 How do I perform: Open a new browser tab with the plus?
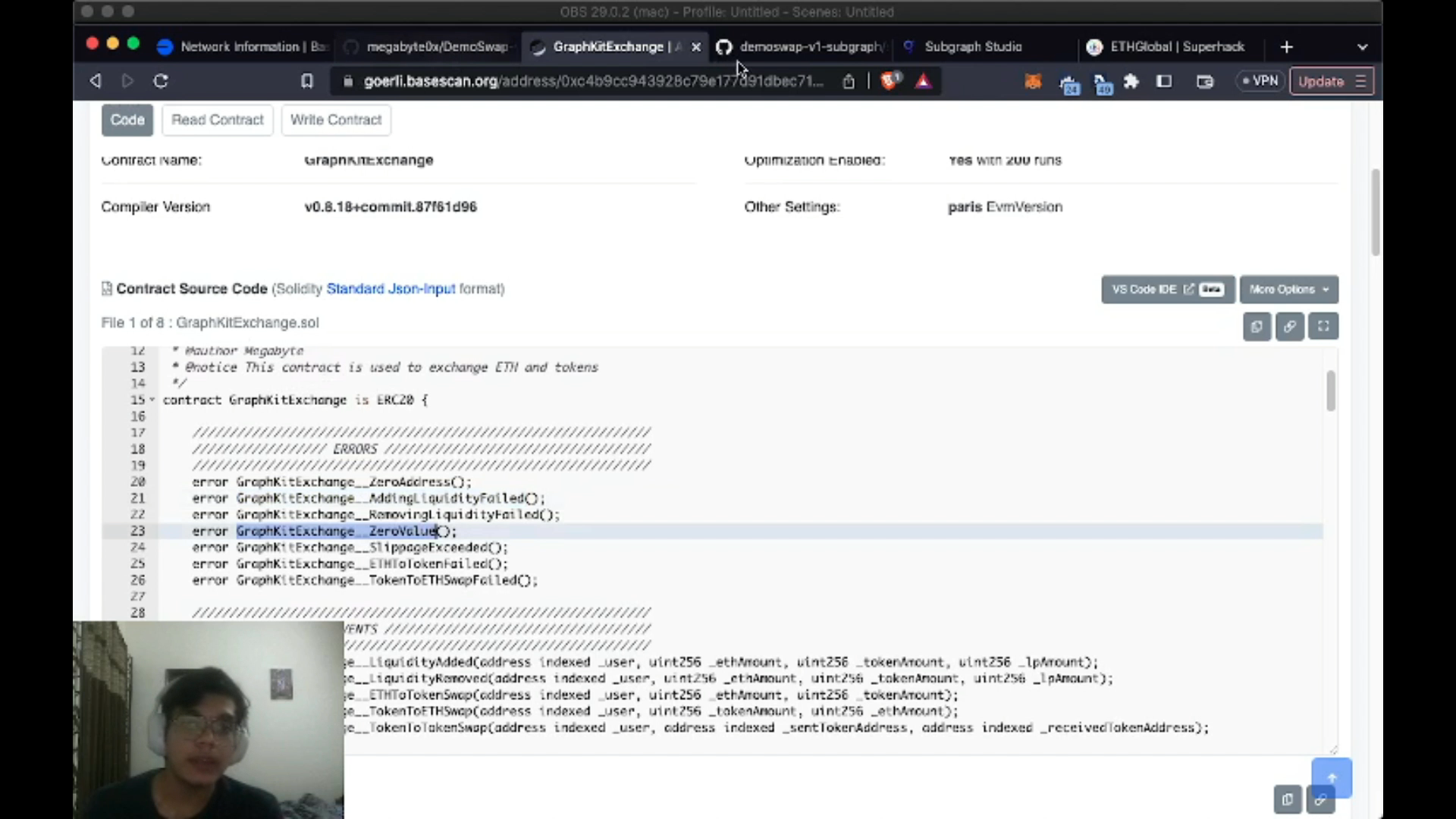(x=1286, y=47)
